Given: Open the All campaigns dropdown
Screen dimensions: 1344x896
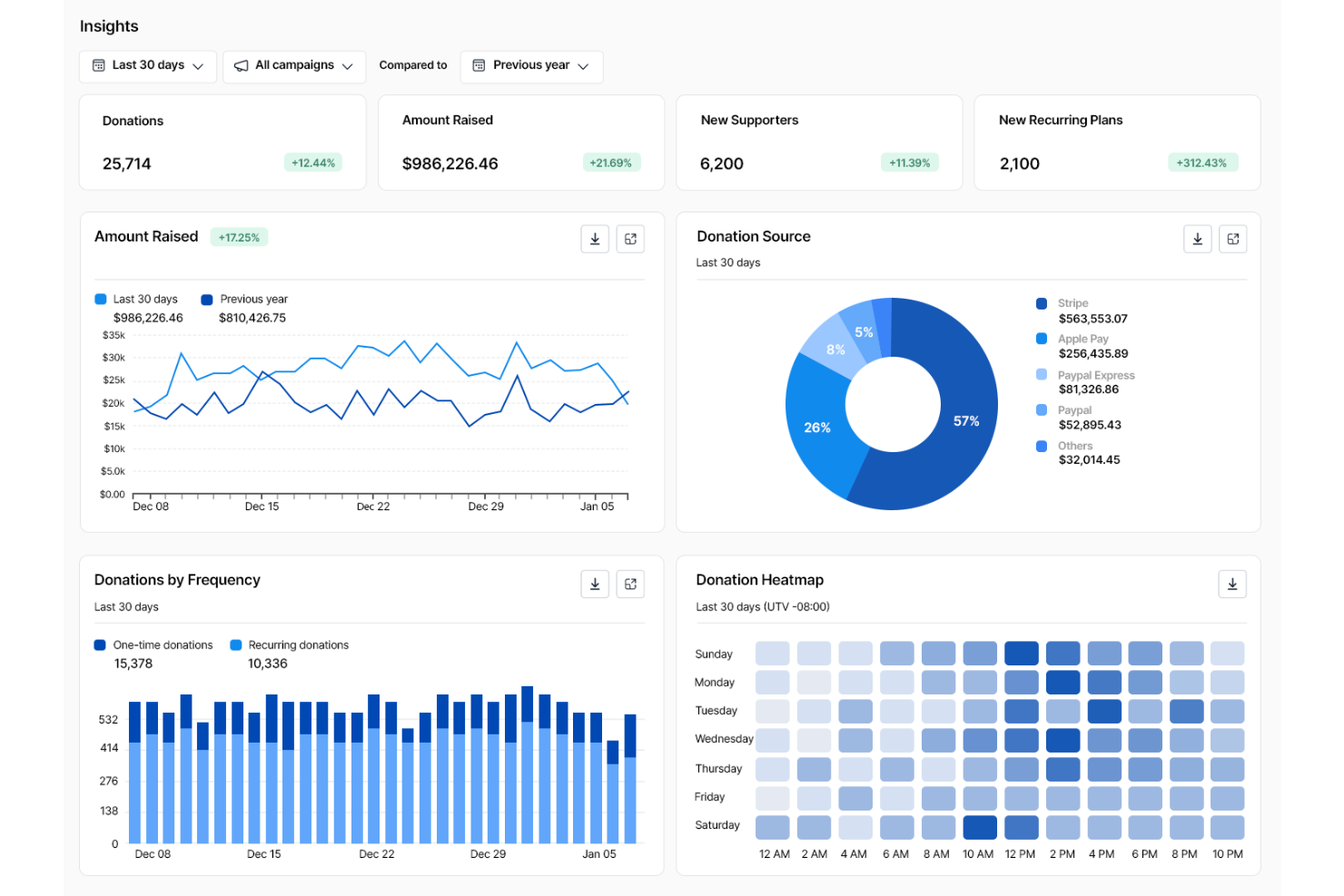Looking at the screenshot, I should [293, 65].
